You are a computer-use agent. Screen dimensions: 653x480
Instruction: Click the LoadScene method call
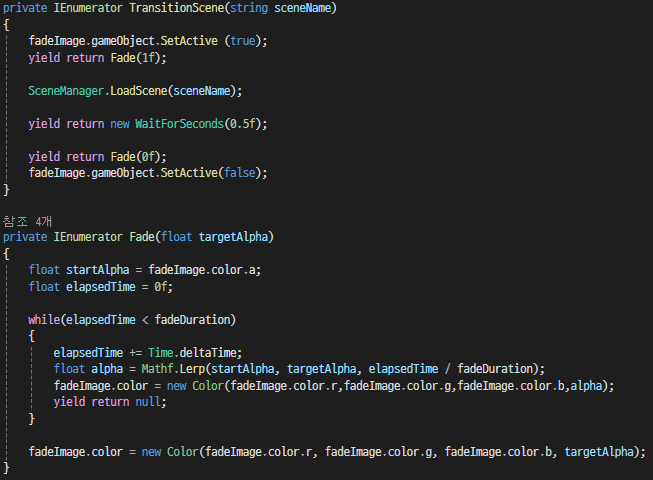point(139,91)
